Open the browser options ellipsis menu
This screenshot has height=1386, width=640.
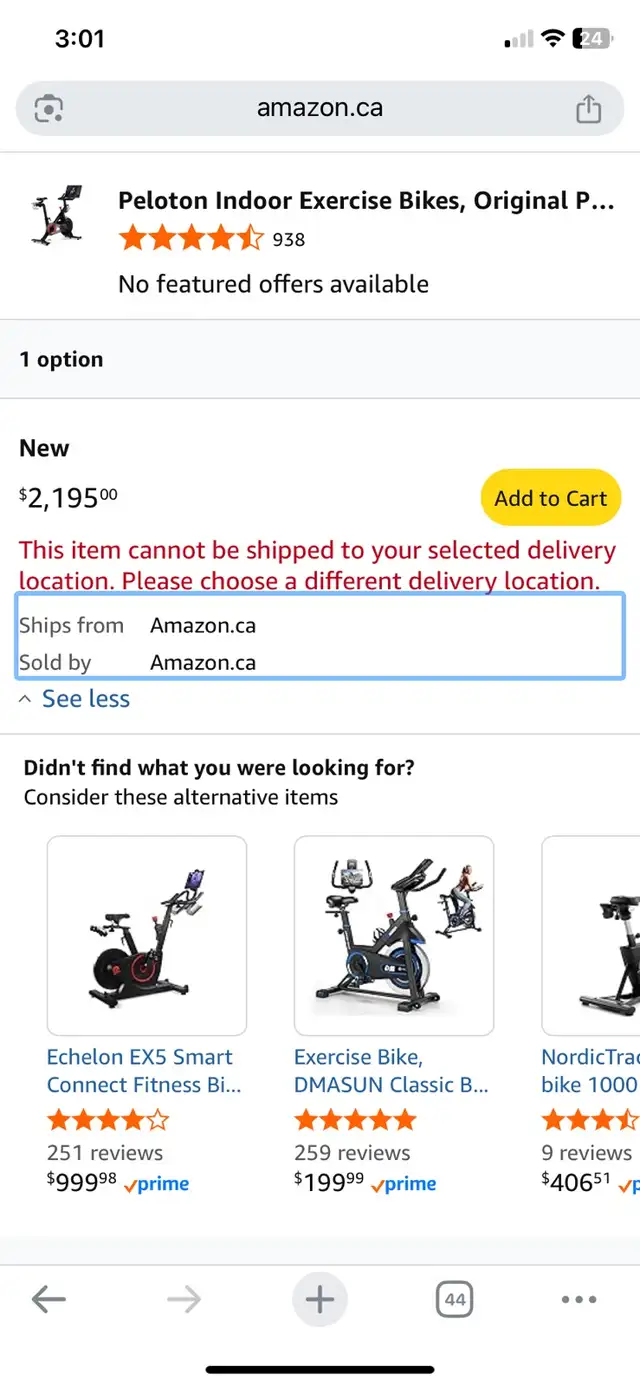click(x=578, y=1298)
